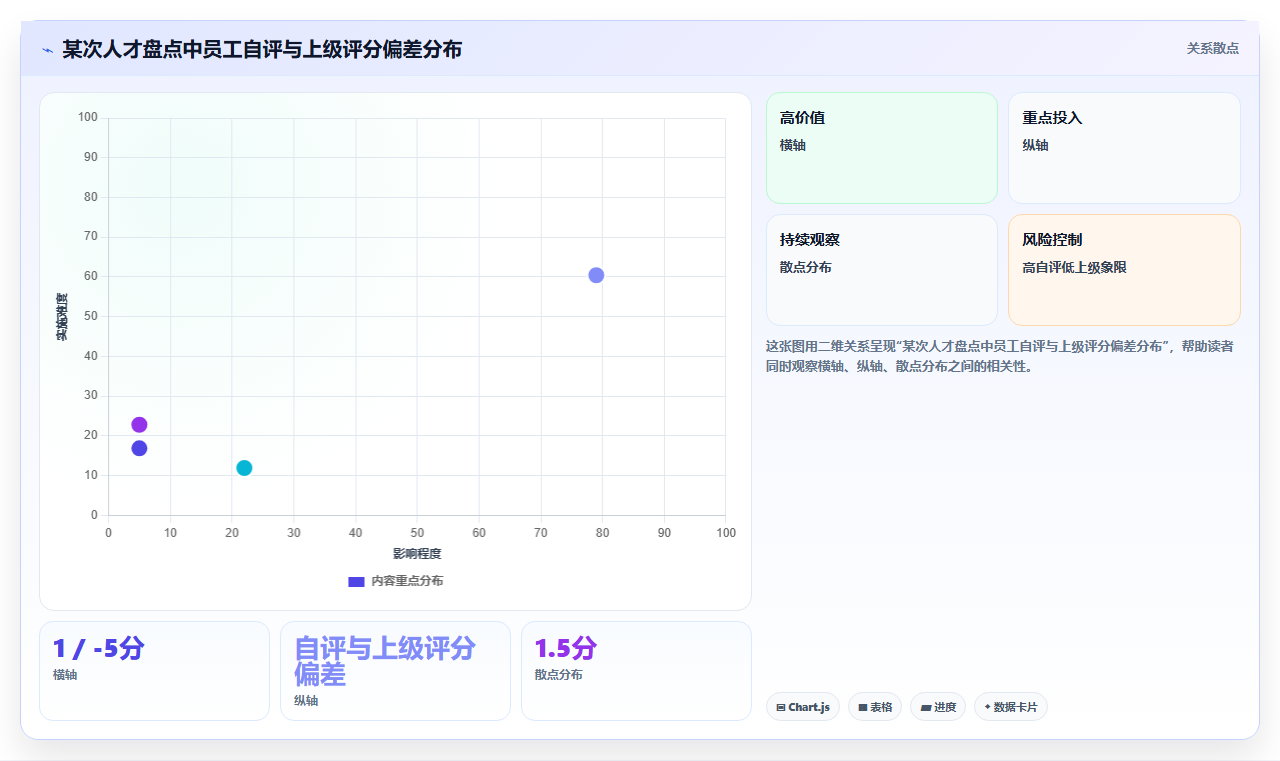This screenshot has width=1280, height=761.
Task: Select the 持续观察 quadrant card
Action: pos(882,270)
